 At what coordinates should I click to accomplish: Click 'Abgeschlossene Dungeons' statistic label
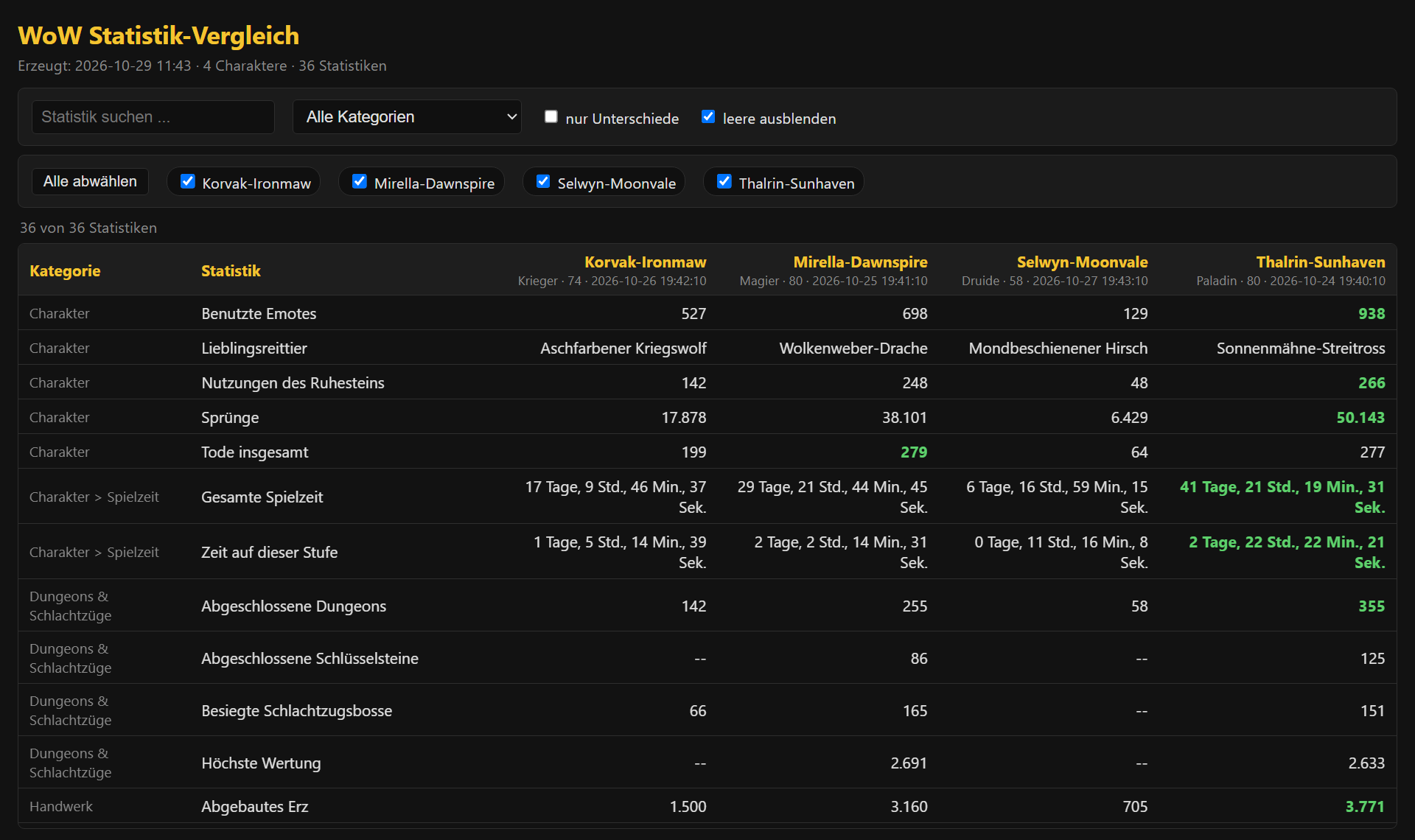(293, 606)
